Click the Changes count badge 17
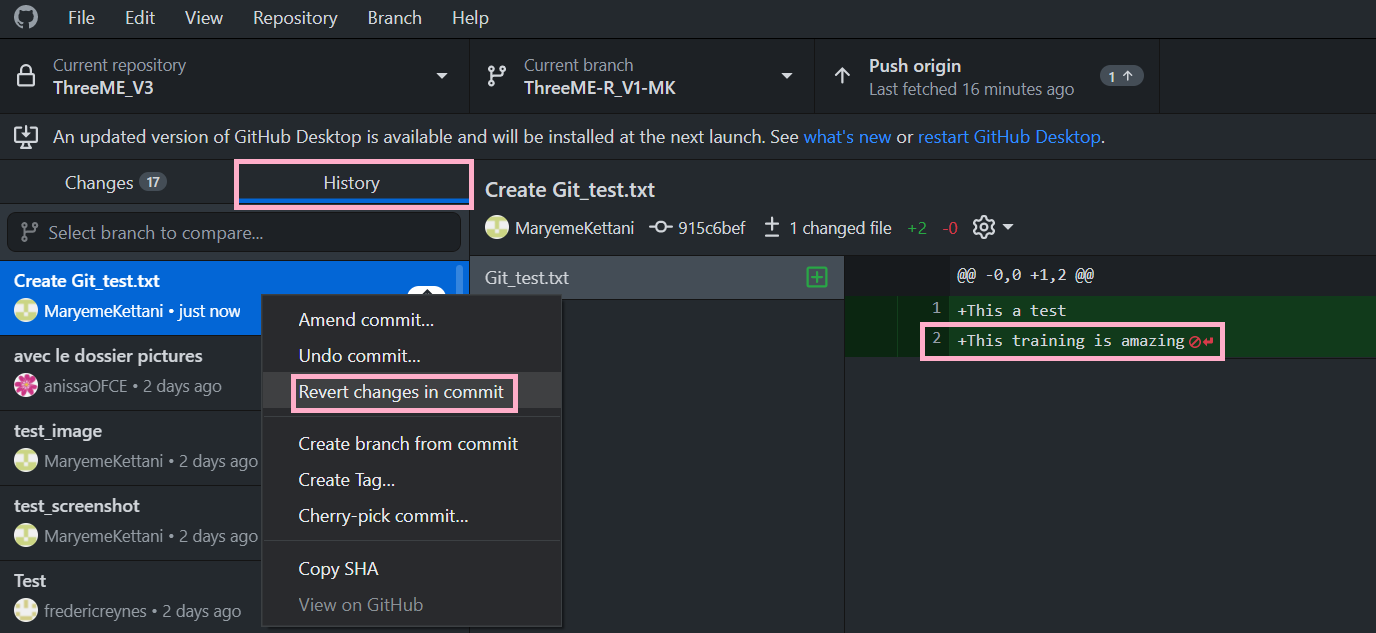Screen dimensions: 1376x633 [x=153, y=182]
